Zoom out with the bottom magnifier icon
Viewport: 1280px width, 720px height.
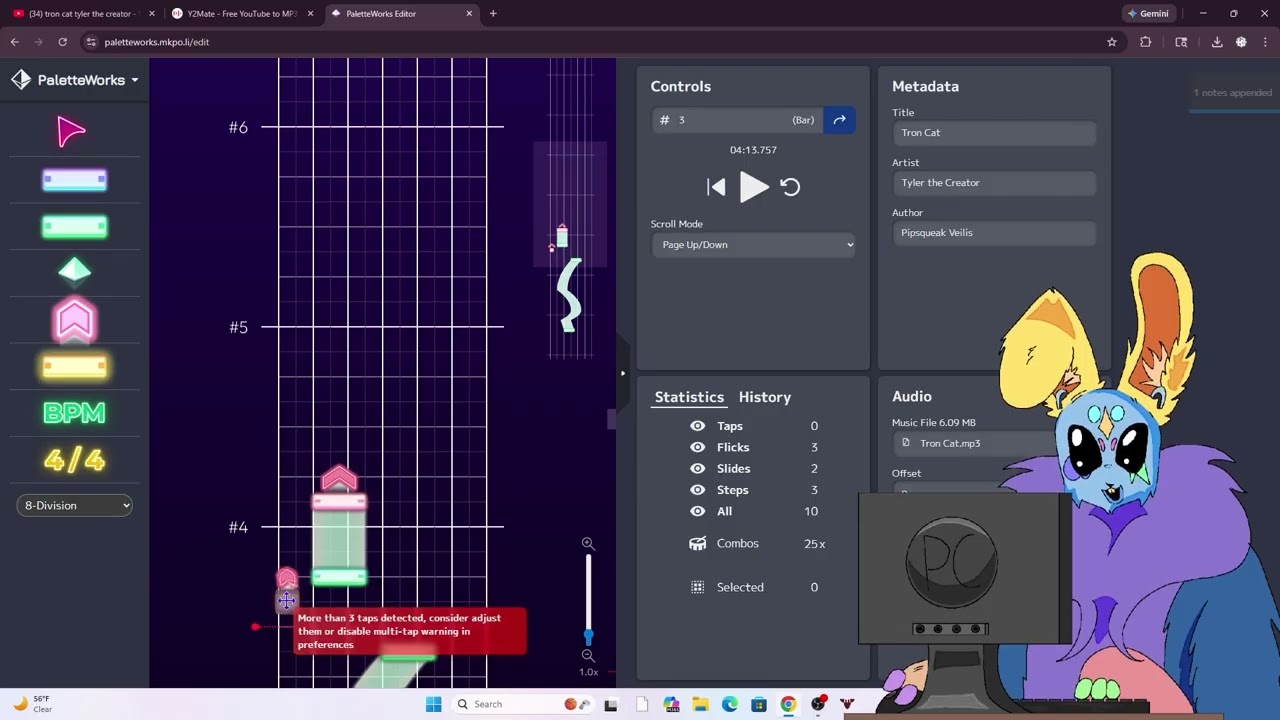(x=588, y=655)
